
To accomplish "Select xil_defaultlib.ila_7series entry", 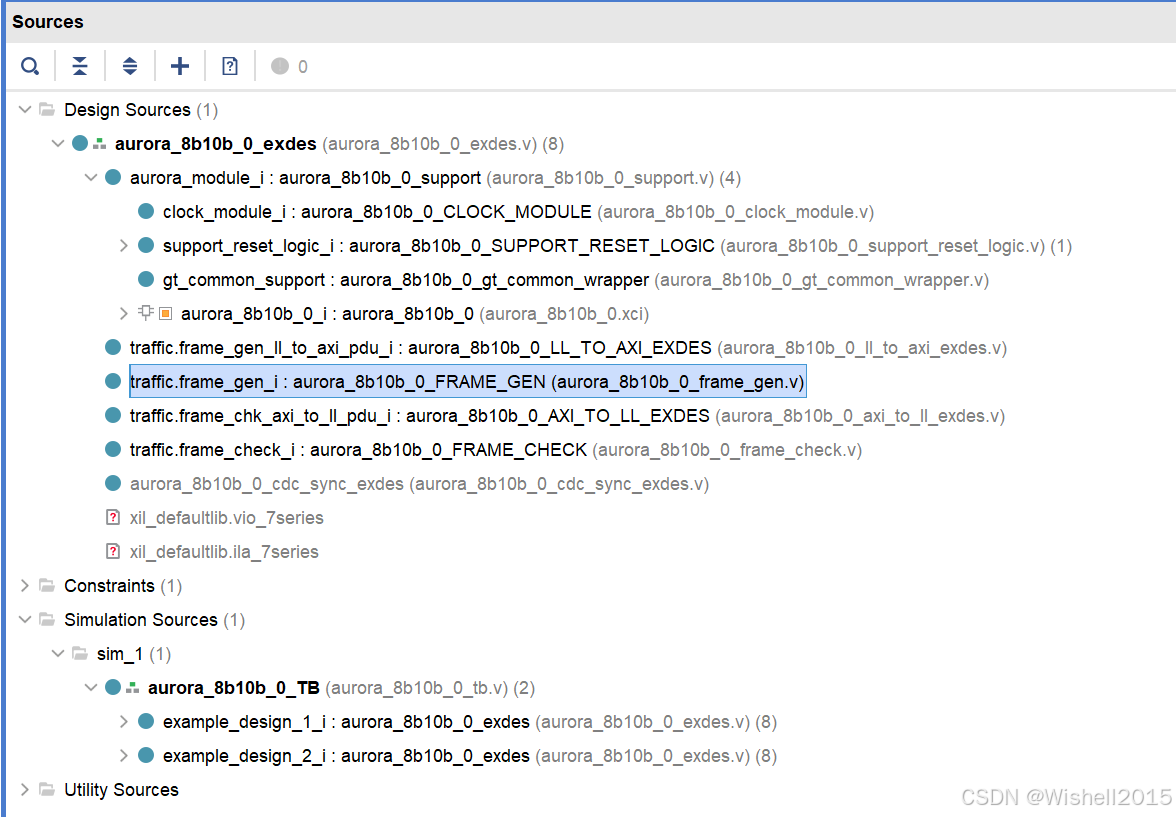I will [x=224, y=551].
